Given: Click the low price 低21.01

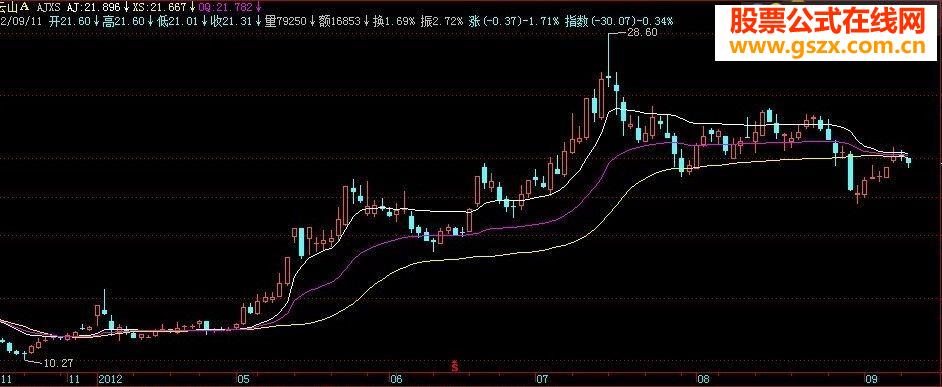Looking at the screenshot, I should [178, 21].
